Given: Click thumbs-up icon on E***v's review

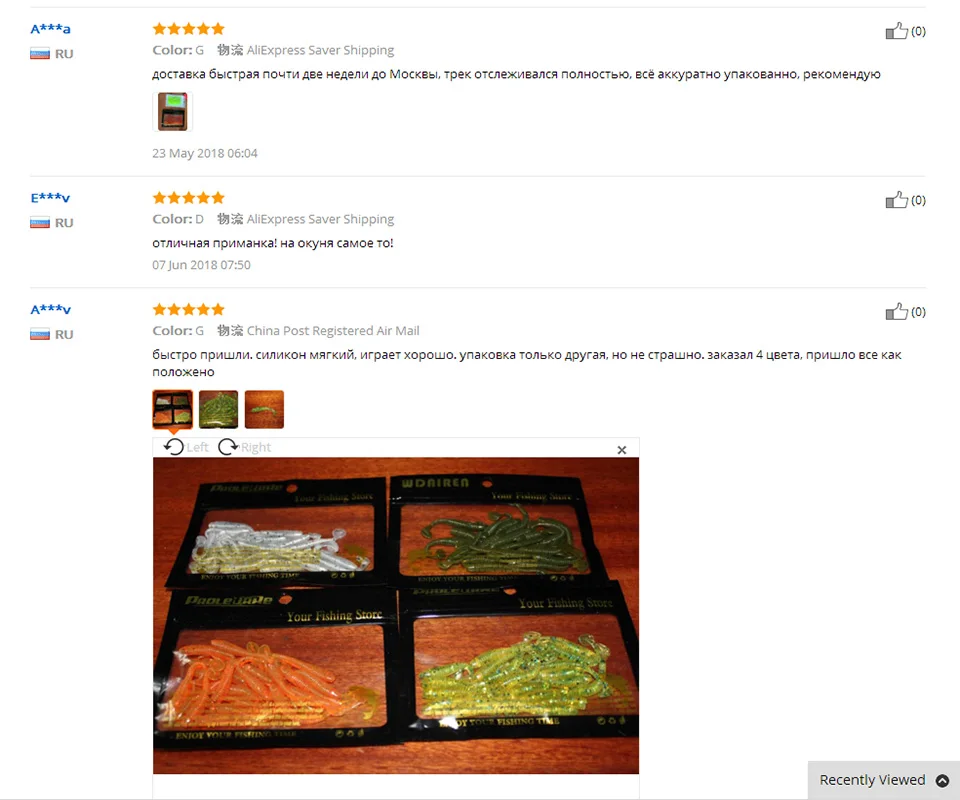Looking at the screenshot, I should coord(896,200).
